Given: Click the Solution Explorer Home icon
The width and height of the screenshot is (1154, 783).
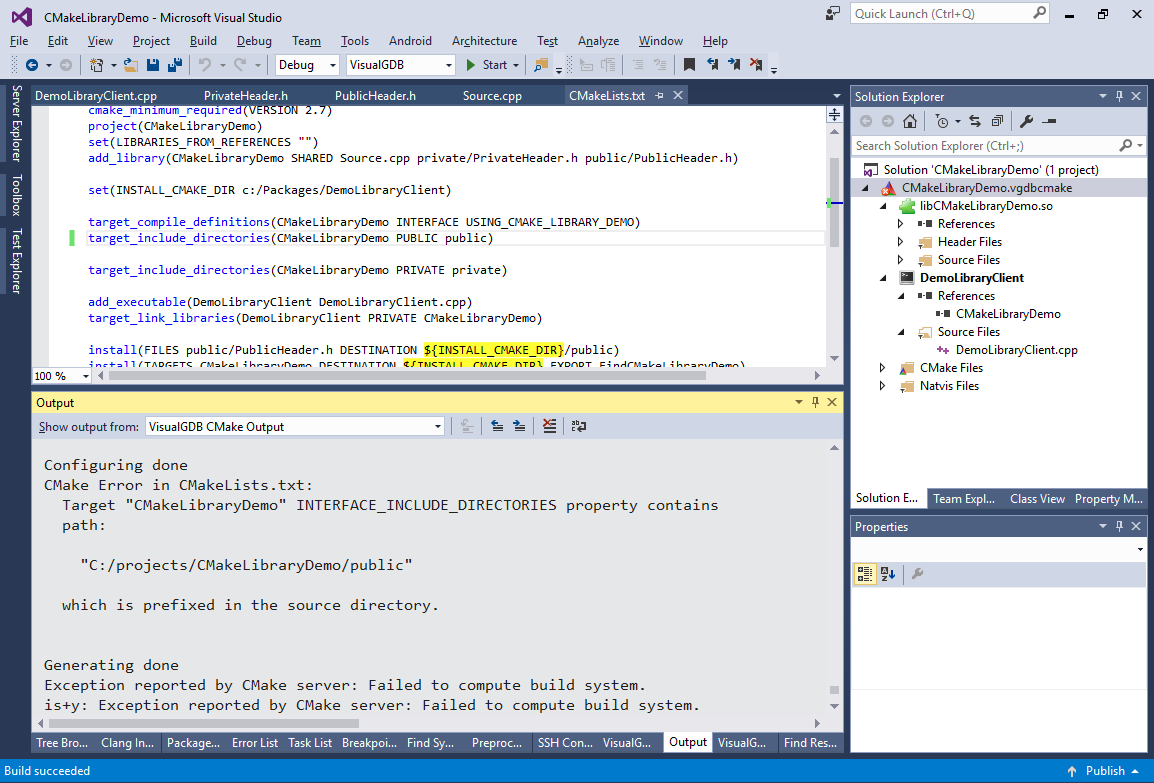Looking at the screenshot, I should pyautogui.click(x=910, y=121).
